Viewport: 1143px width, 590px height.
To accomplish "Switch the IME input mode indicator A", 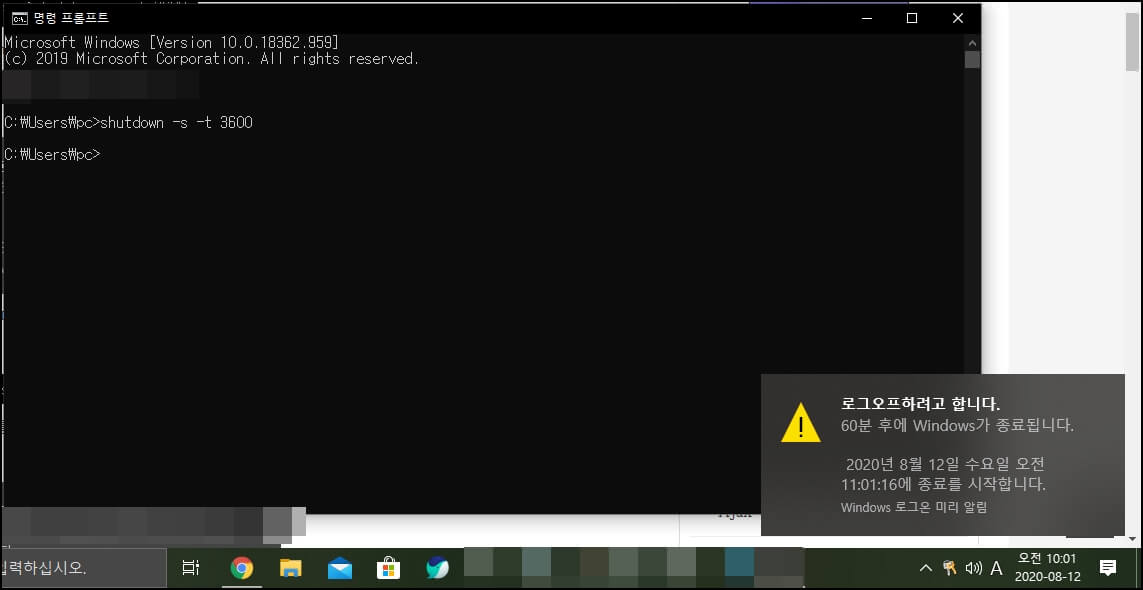I will [x=996, y=567].
